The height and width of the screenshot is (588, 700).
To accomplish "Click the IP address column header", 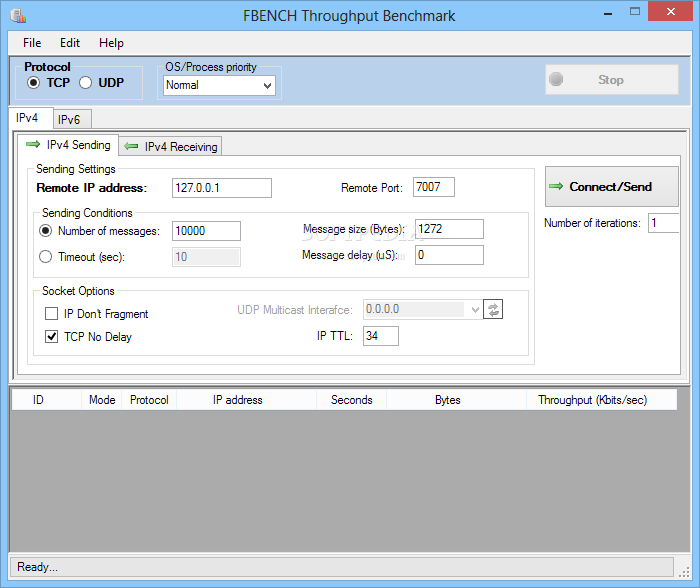I will point(246,400).
